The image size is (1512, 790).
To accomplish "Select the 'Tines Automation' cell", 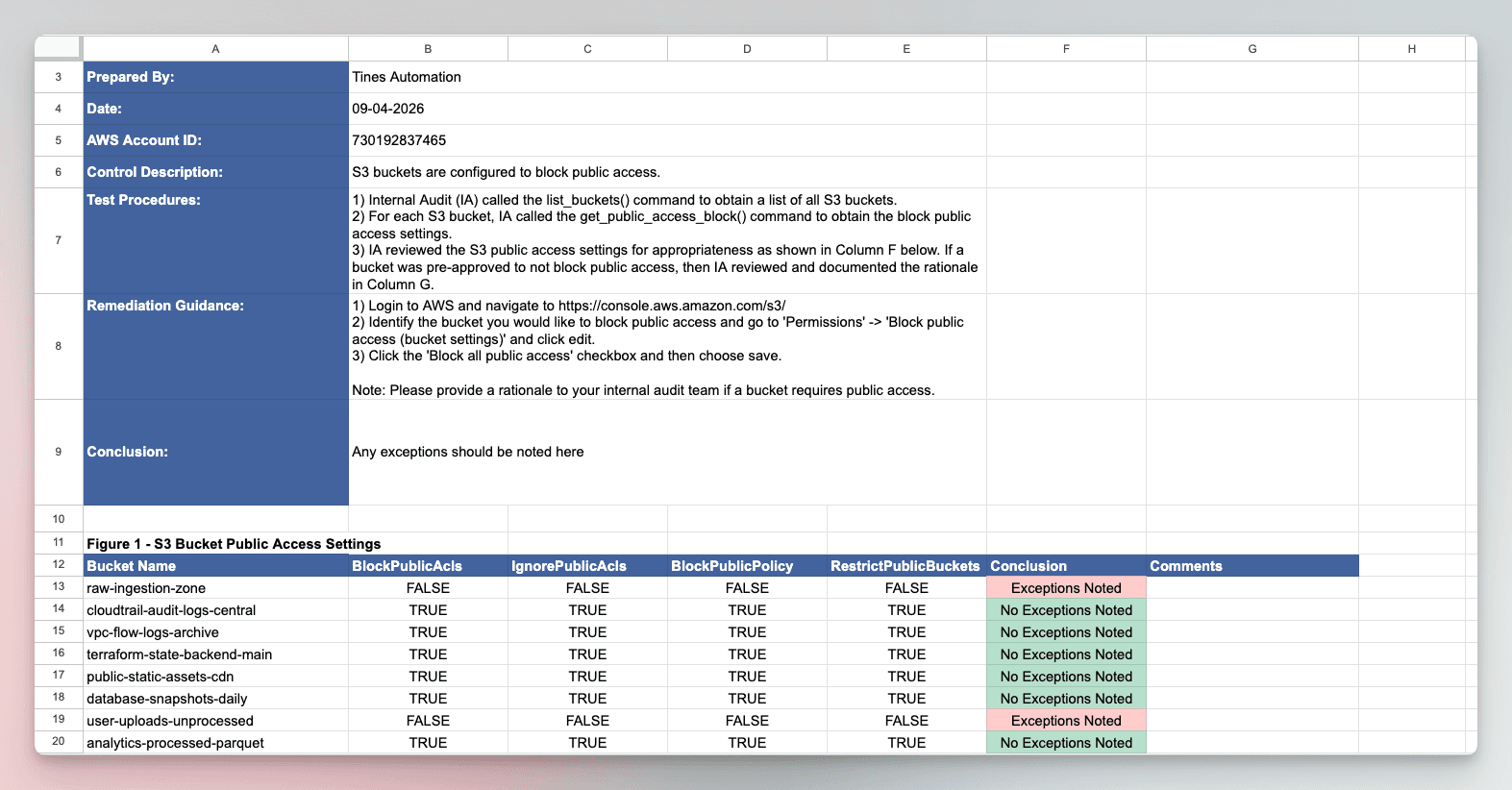I will (667, 77).
